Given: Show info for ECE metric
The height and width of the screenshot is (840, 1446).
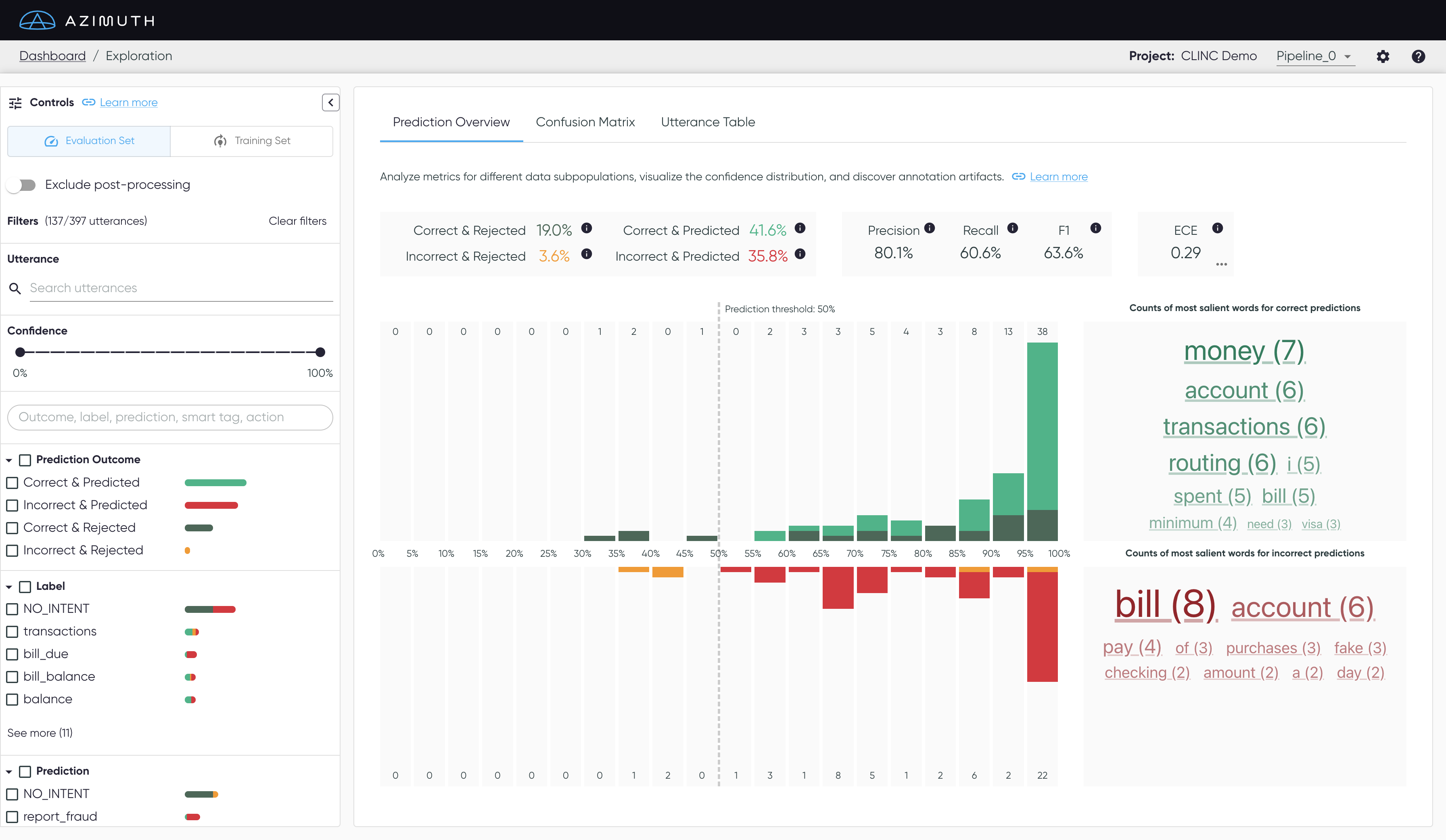Looking at the screenshot, I should 1217,228.
